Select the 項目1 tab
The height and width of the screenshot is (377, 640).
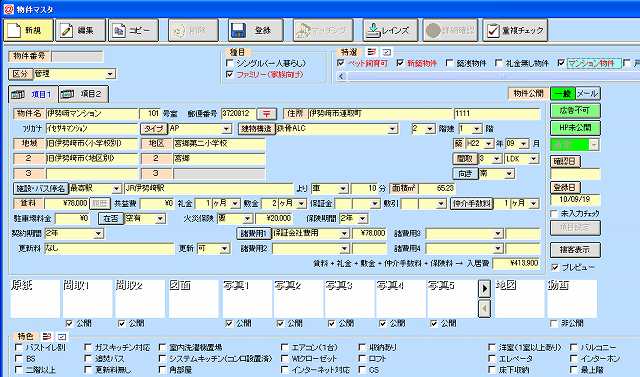[x=33, y=94]
